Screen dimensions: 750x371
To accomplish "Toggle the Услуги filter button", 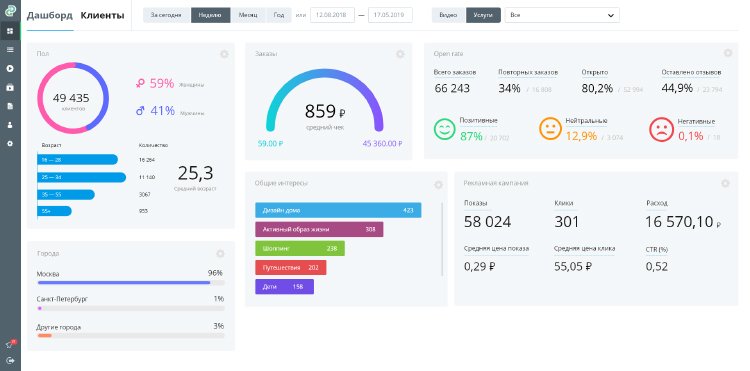I will click(483, 15).
